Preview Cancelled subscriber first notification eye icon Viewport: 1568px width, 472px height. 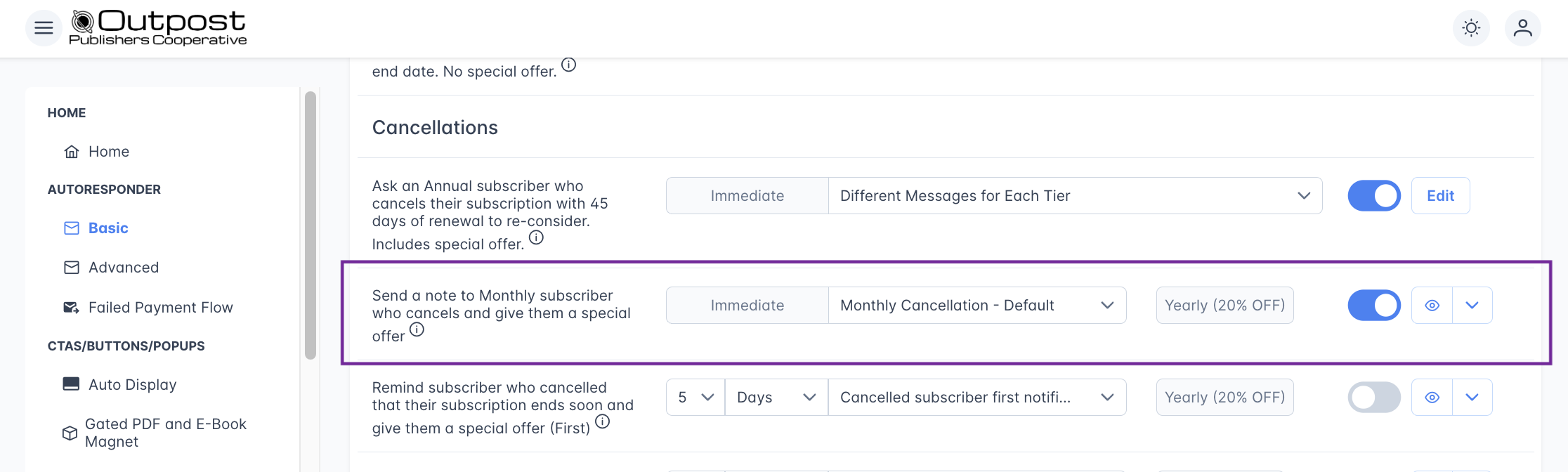1432,398
